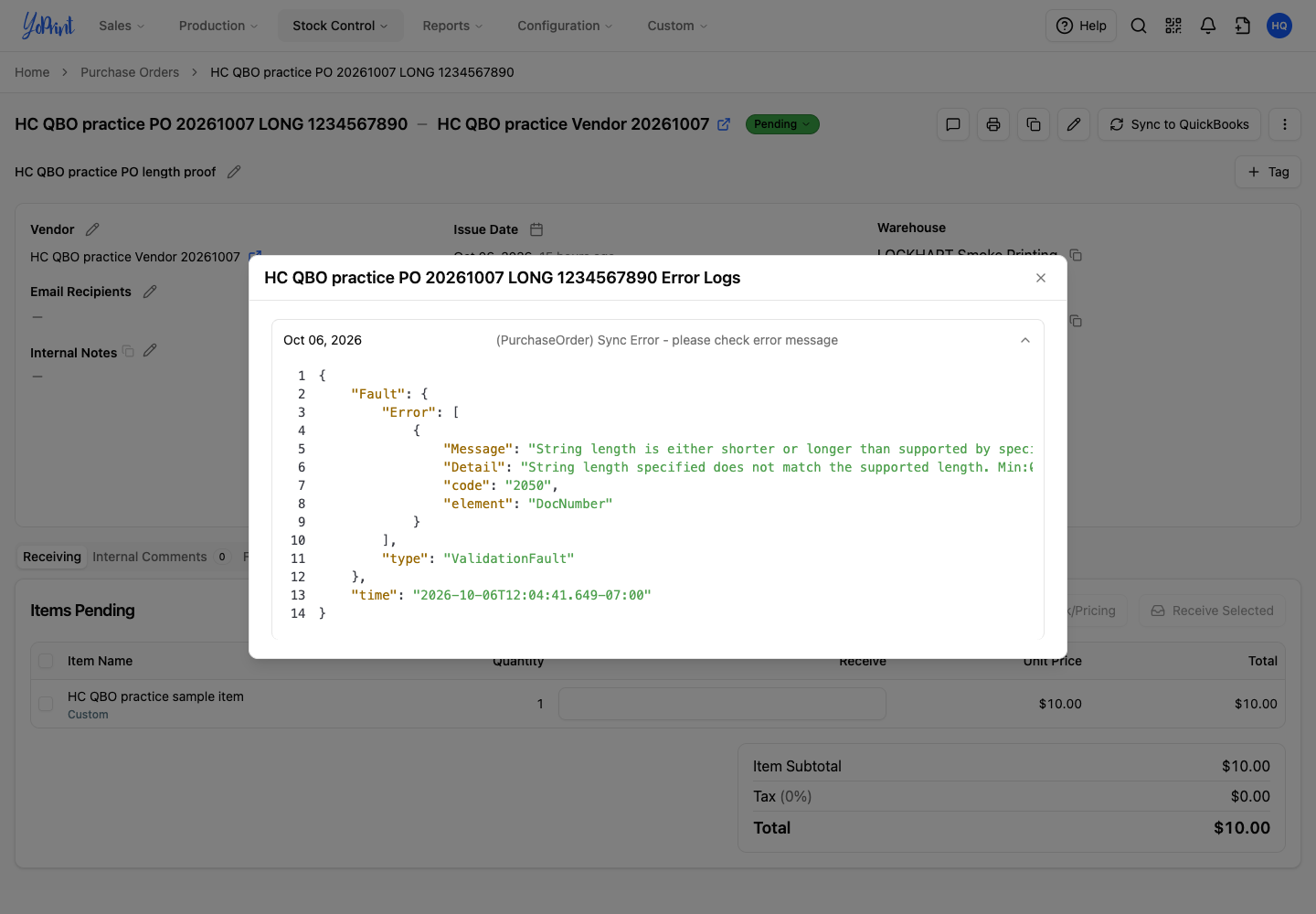Open the comments icon button
Image resolution: width=1316 pixels, height=914 pixels.
click(x=953, y=124)
